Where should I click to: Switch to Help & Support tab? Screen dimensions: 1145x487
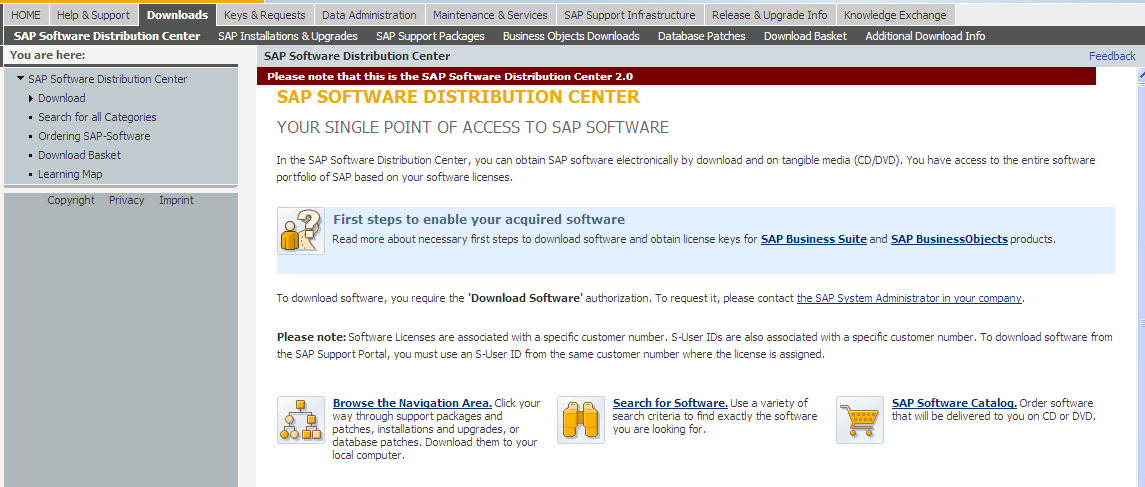[x=93, y=15]
